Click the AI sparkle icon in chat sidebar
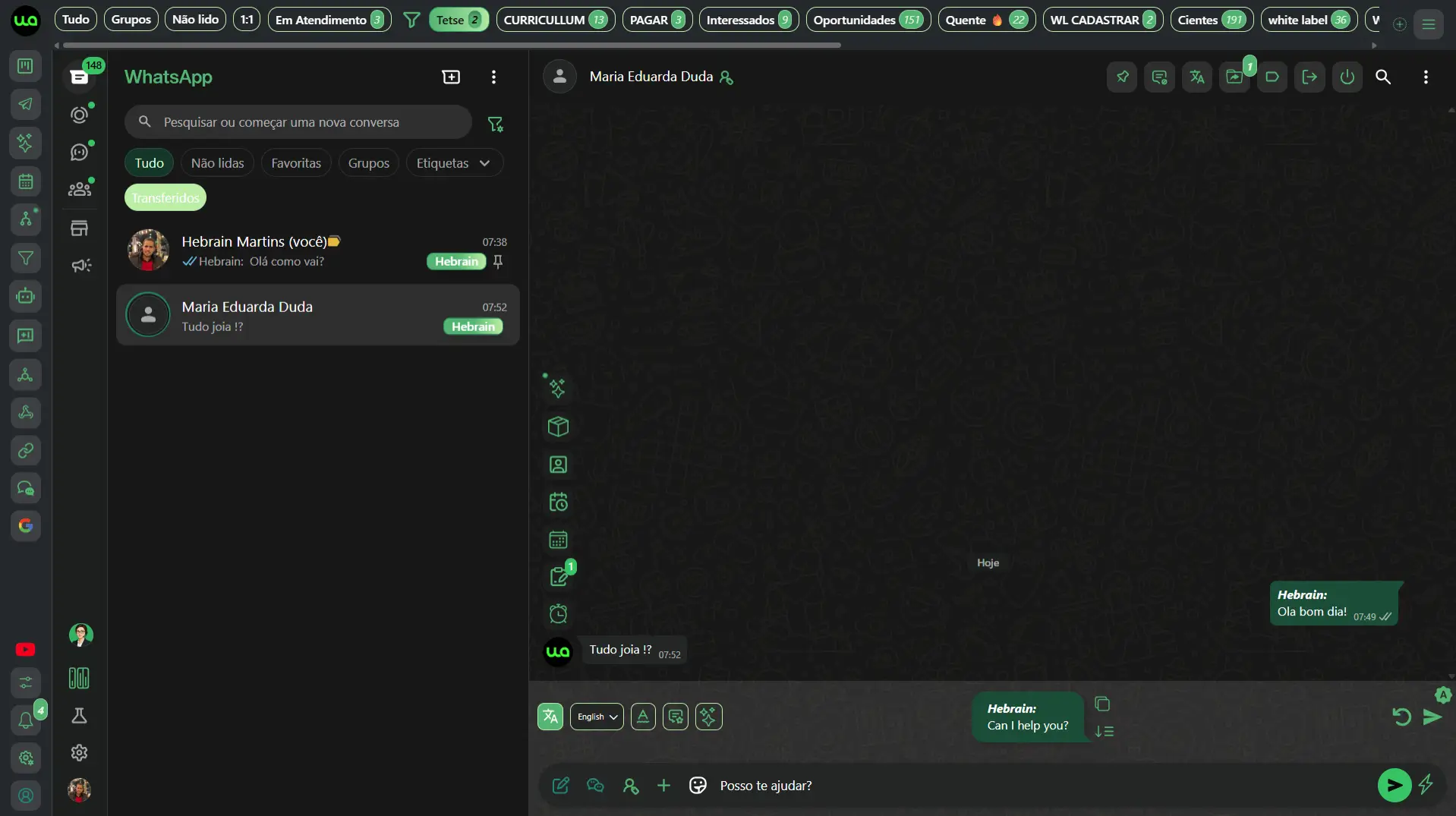This screenshot has width=1456, height=816. tap(557, 388)
